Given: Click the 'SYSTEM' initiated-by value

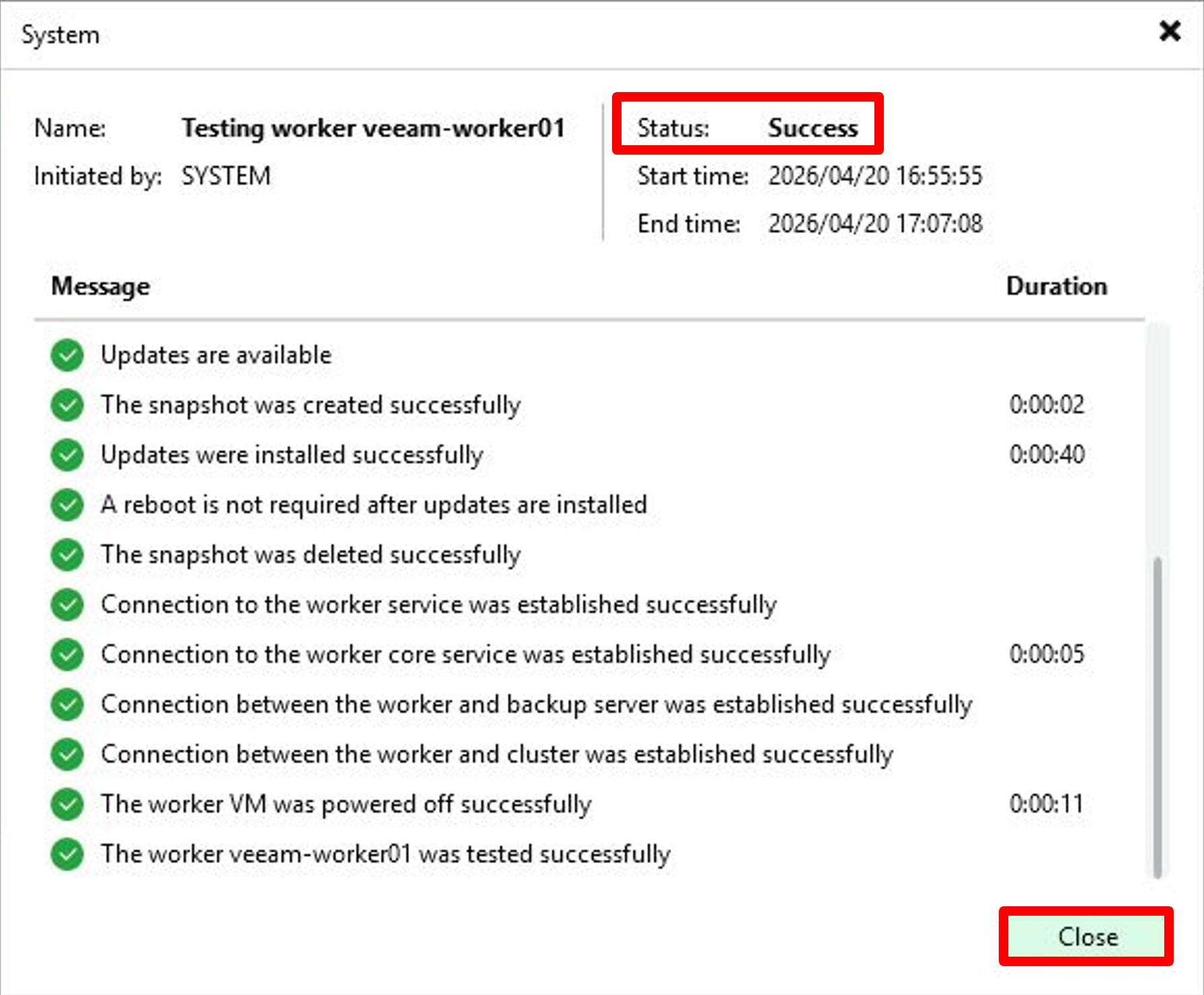Looking at the screenshot, I should click(226, 176).
